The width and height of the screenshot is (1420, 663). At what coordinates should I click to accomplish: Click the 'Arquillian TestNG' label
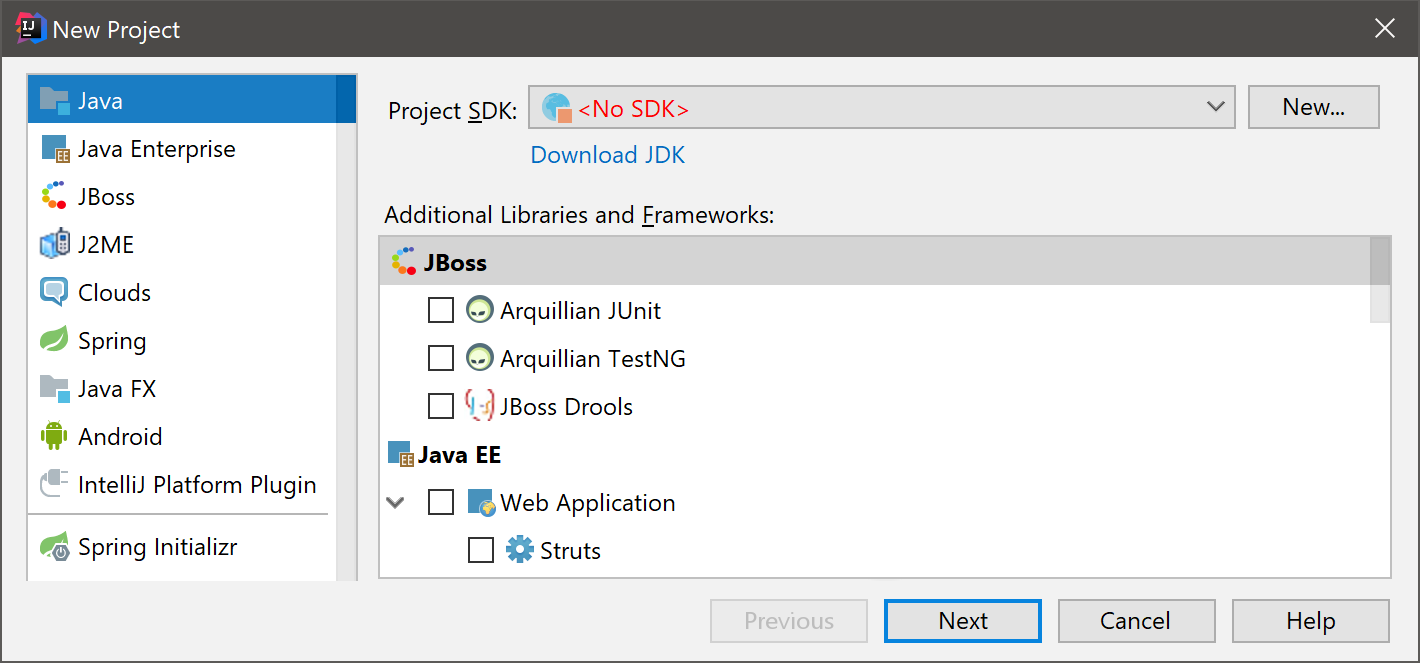pos(593,359)
